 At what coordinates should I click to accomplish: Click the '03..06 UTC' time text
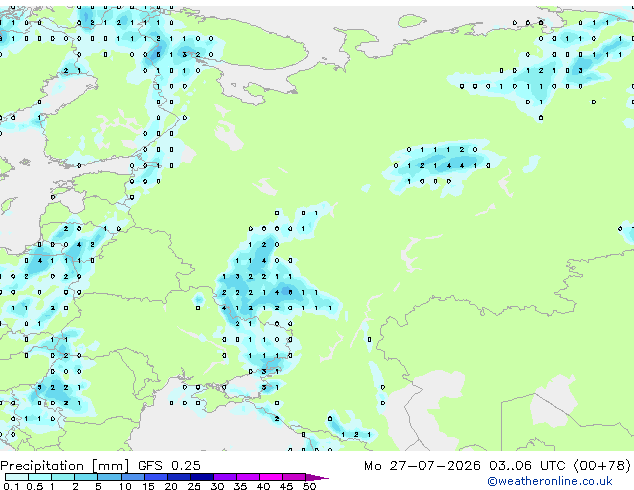point(526,465)
